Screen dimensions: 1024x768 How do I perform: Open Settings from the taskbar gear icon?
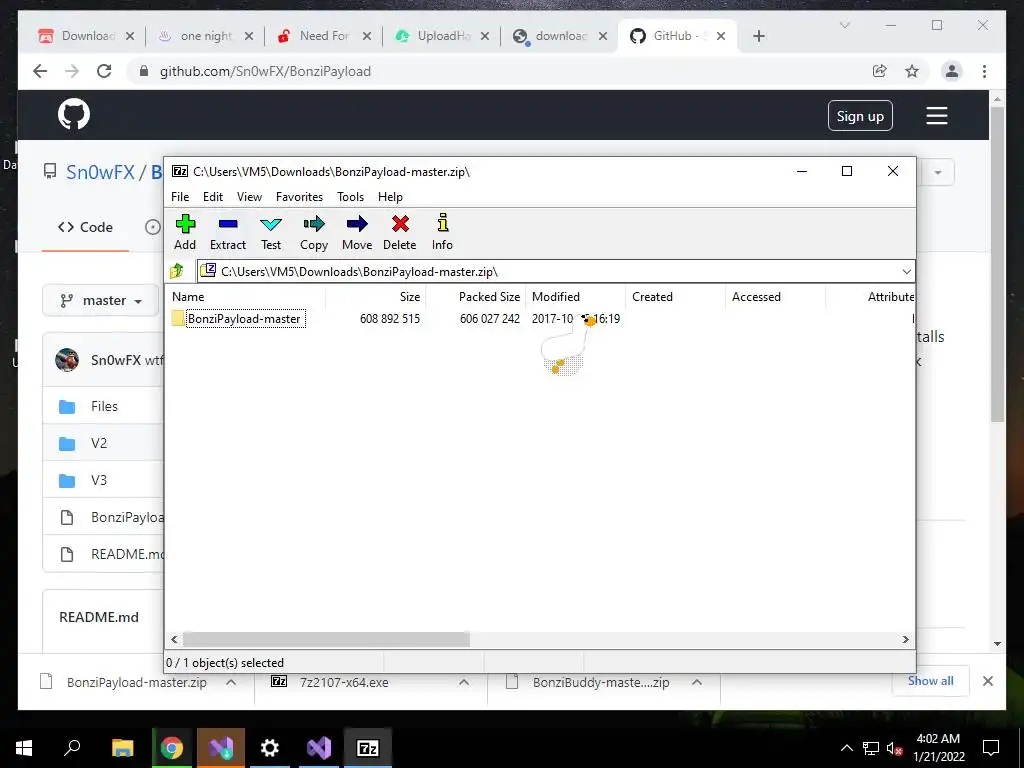pos(269,748)
